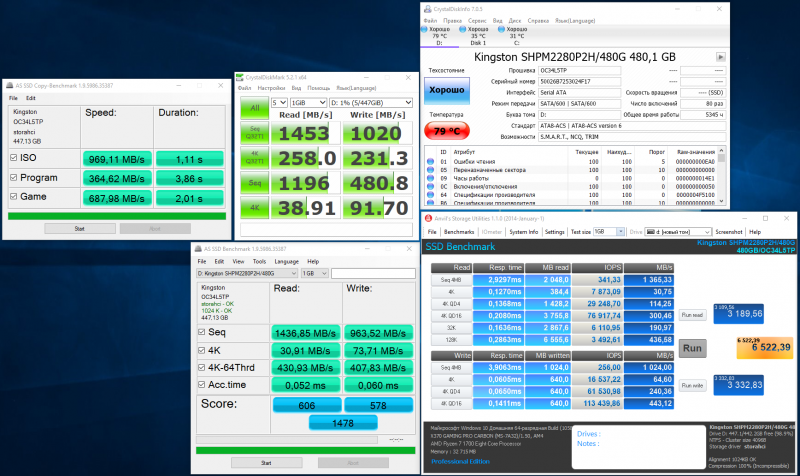Click the firmware field OC34L5TP in CrystalDiskInfo
The image size is (800, 476).
tap(579, 70)
